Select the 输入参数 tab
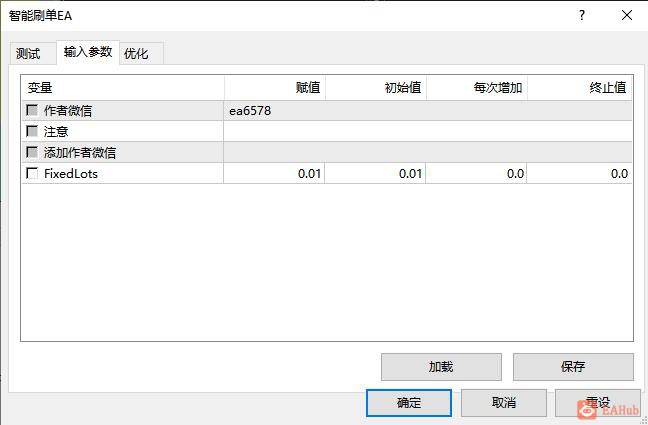This screenshot has height=425, width=648. pos(88,52)
